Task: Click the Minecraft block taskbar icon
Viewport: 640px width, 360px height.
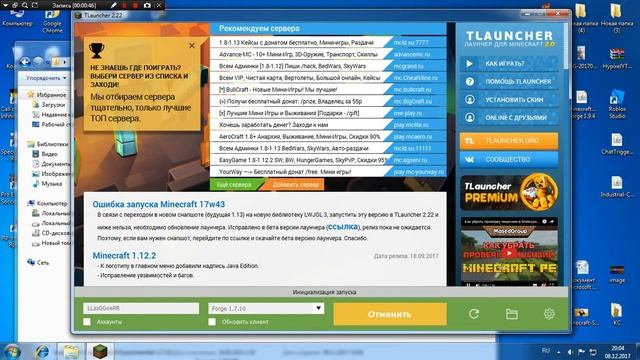Action: click(x=100, y=351)
